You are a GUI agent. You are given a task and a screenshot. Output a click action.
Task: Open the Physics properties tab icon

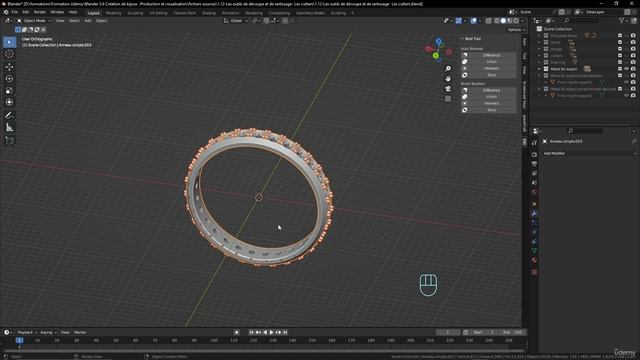(534, 232)
